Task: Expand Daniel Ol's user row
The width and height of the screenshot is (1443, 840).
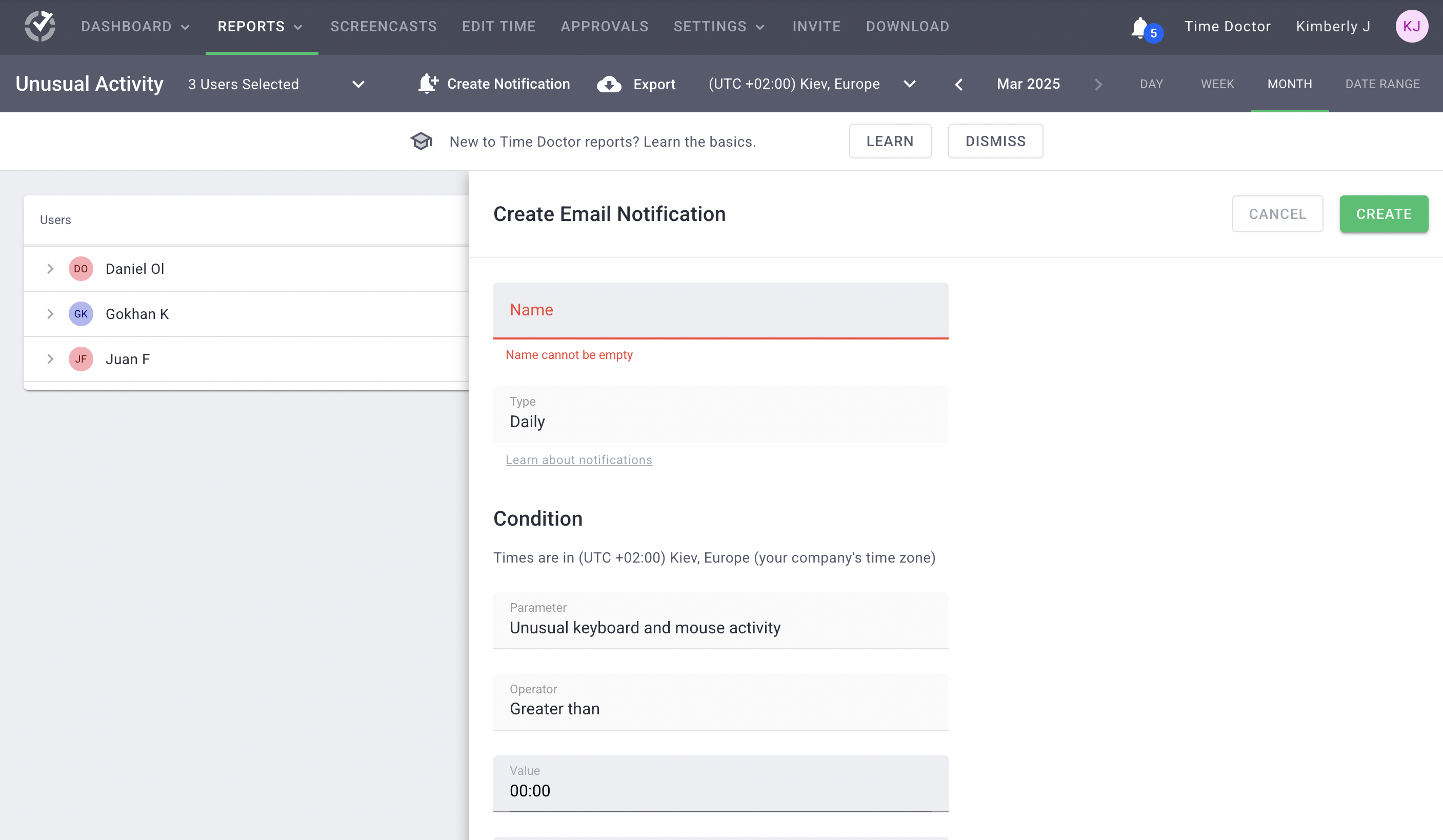Action: pyautogui.click(x=50, y=269)
